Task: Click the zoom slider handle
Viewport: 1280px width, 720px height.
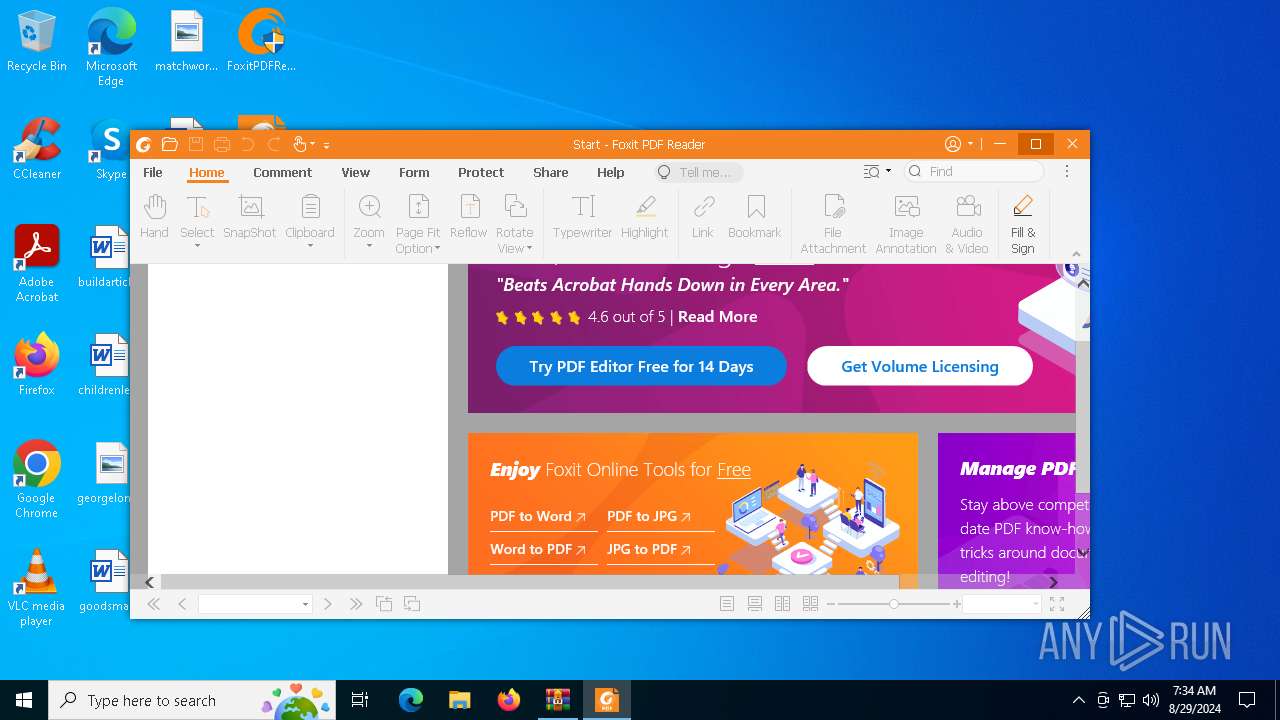Action: point(893,604)
